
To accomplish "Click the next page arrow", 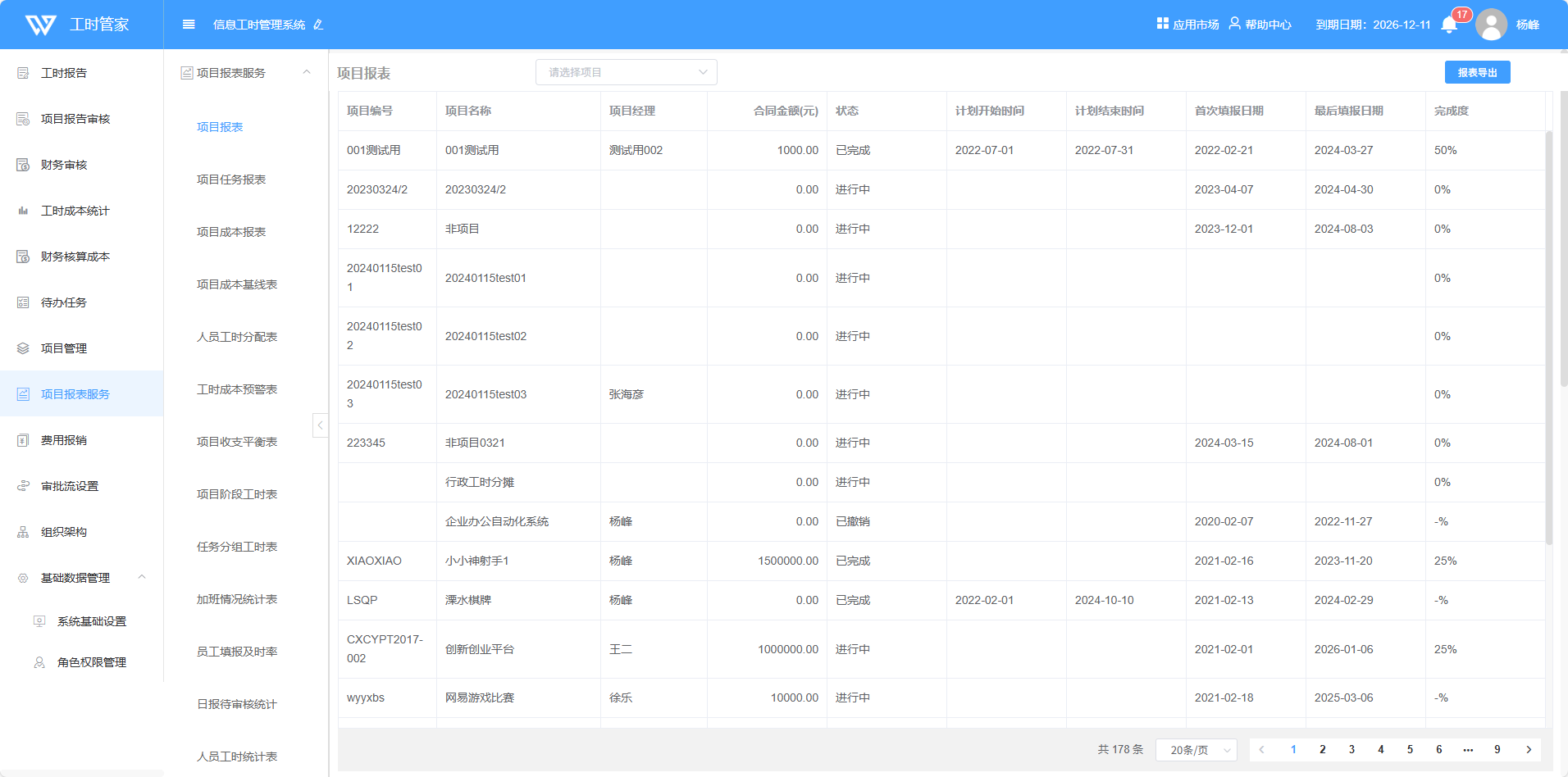I will (x=1528, y=749).
